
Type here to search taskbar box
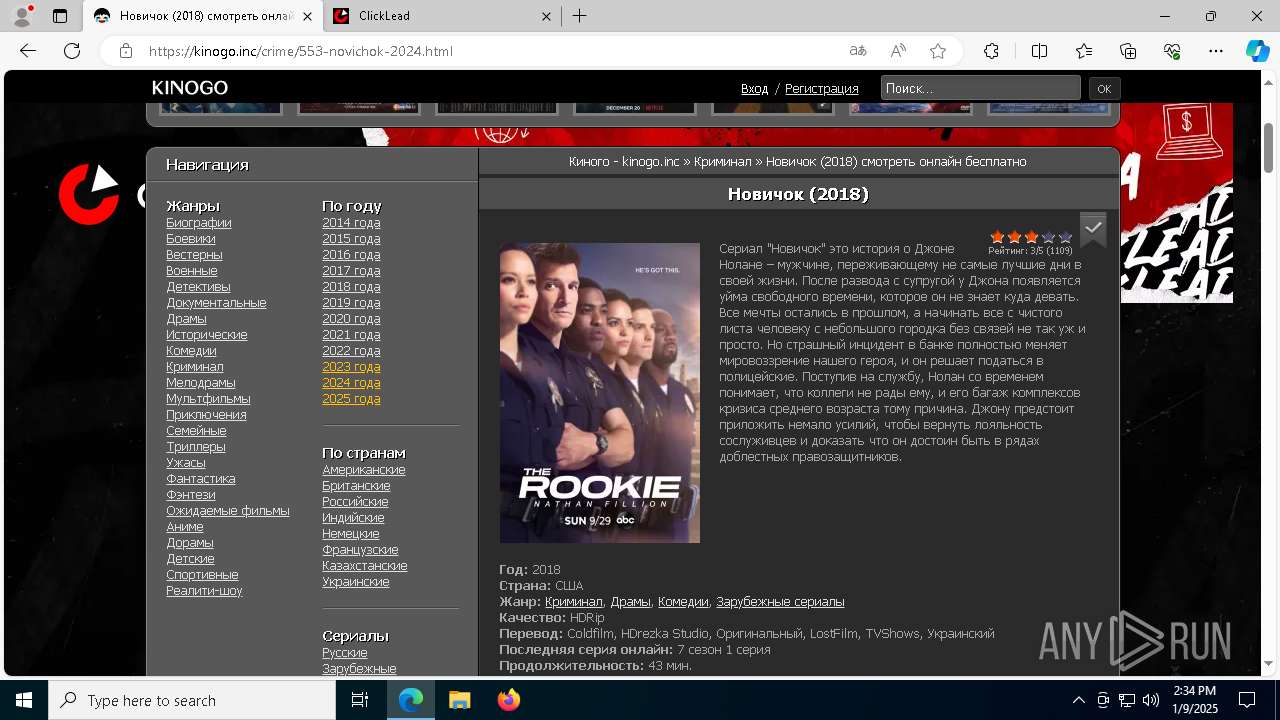coord(192,700)
